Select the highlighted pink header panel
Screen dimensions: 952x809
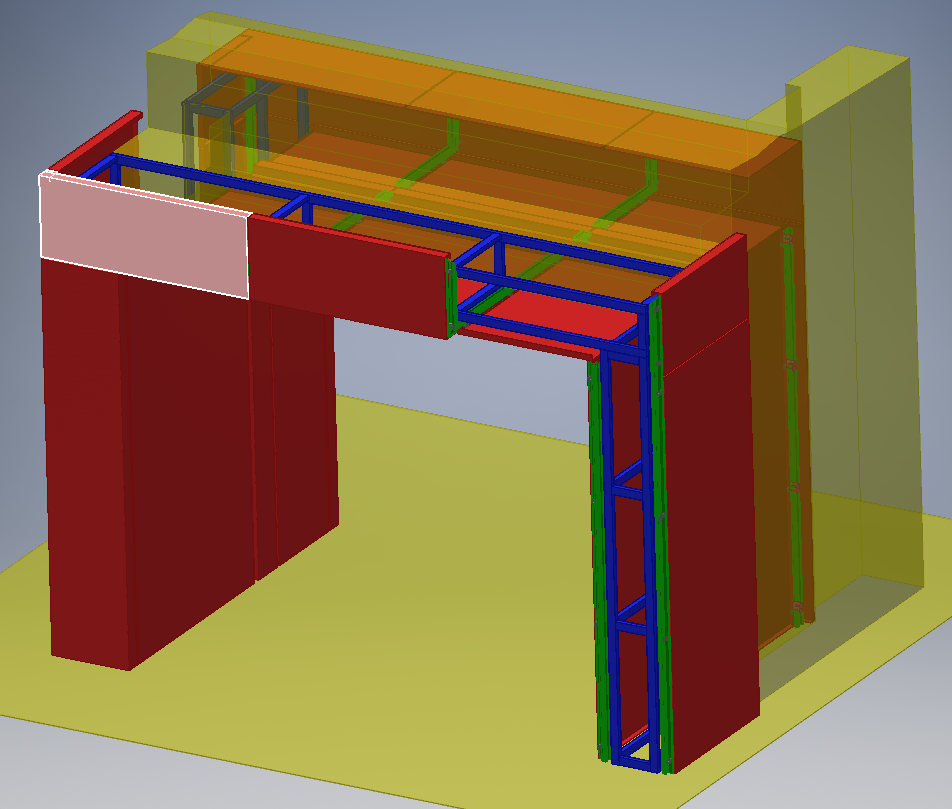[x=143, y=232]
